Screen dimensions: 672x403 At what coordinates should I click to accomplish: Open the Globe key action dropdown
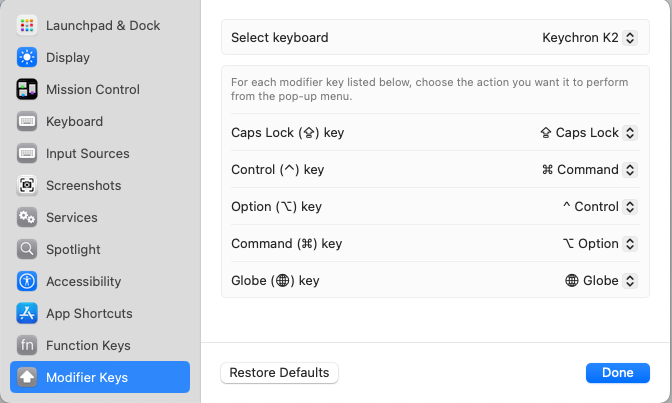[x=601, y=281]
